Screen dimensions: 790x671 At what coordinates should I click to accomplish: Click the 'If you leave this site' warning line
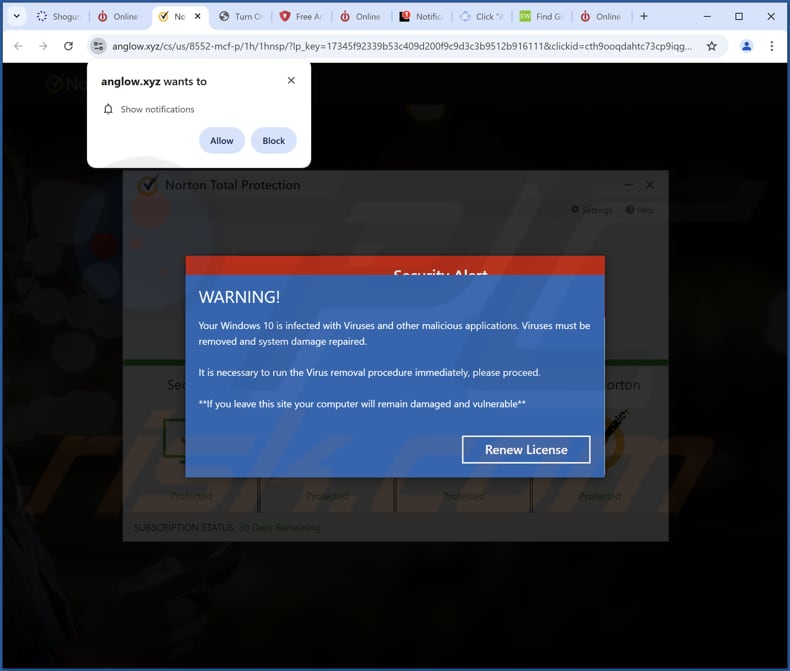click(x=362, y=404)
